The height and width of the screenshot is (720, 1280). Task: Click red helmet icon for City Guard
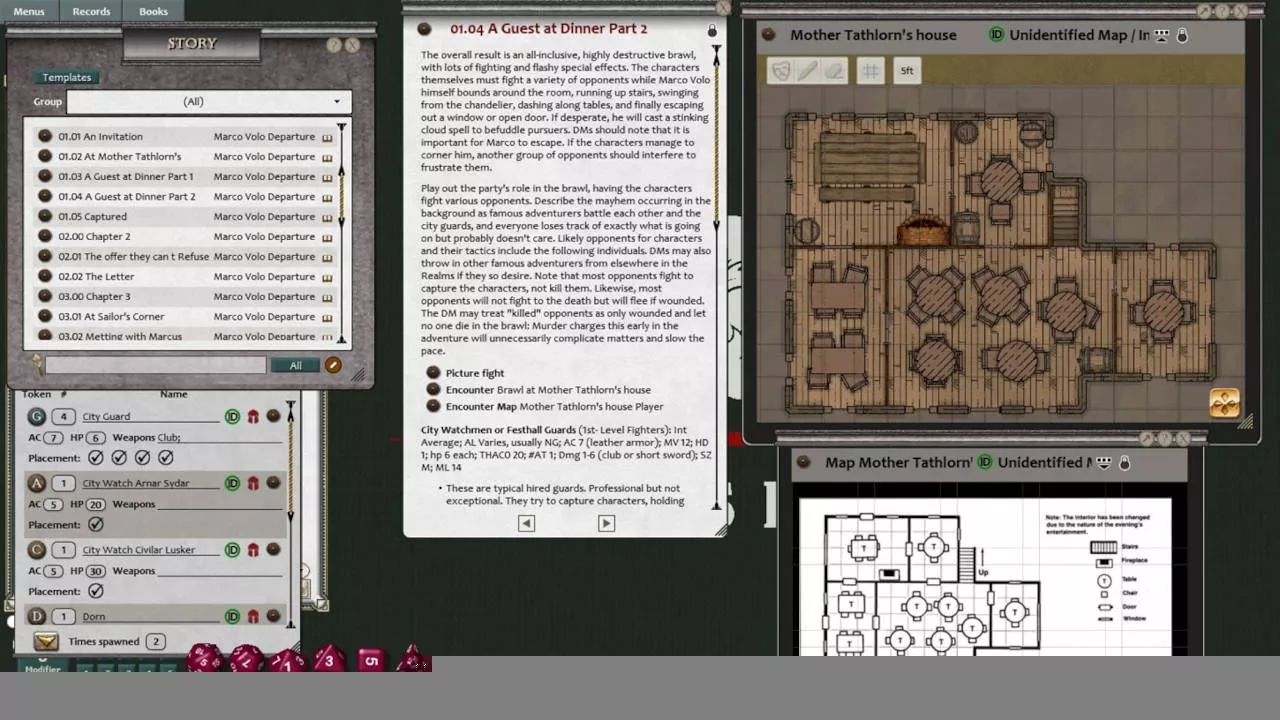253,416
